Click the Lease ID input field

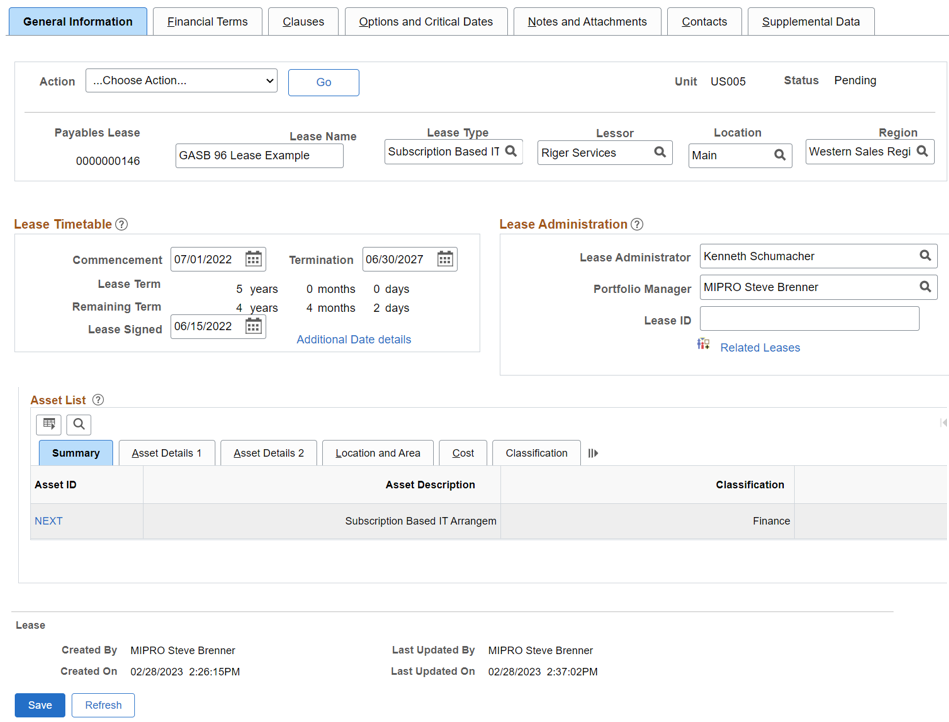809,319
